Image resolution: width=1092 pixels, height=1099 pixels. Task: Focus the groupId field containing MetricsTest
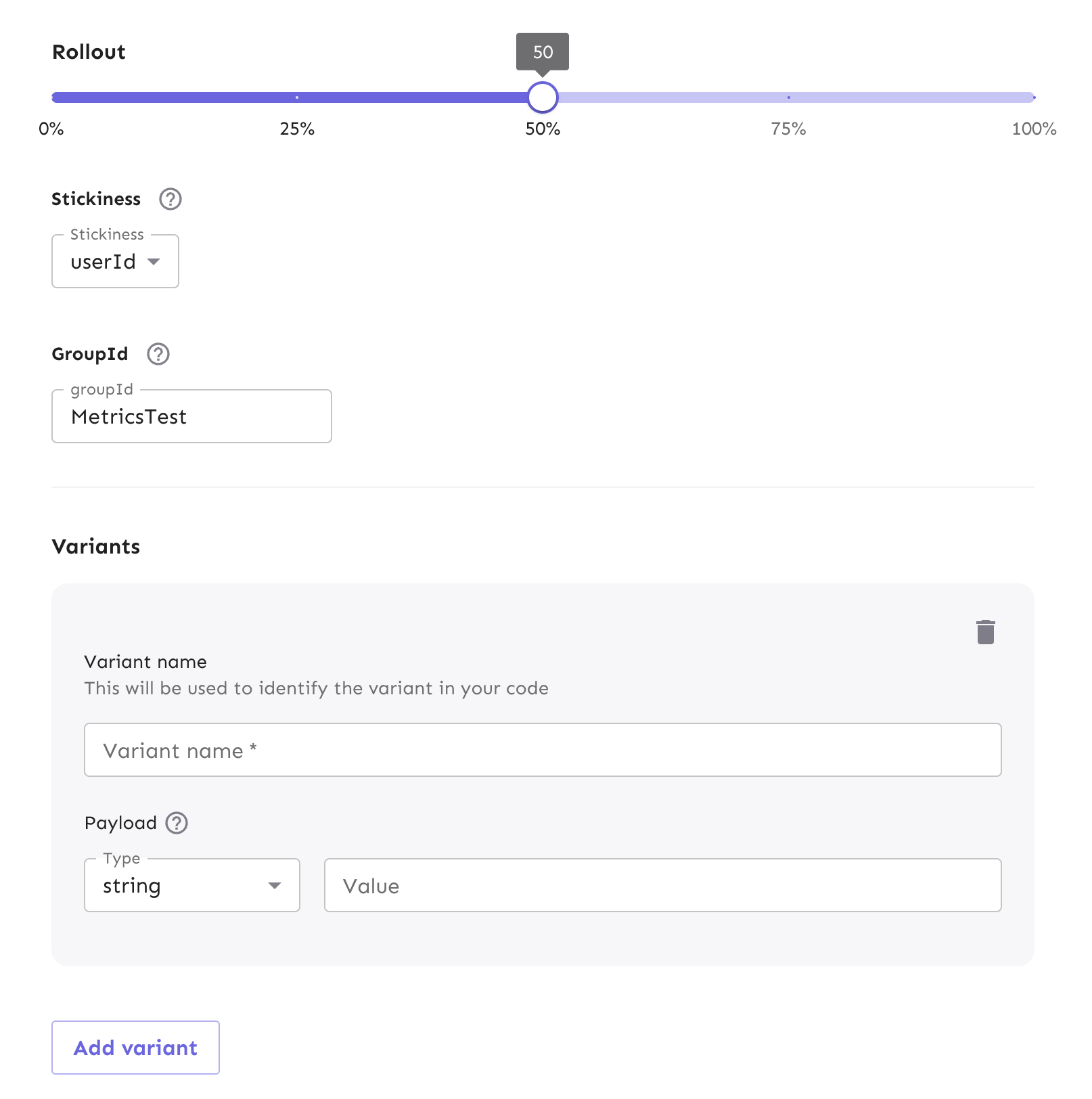click(x=191, y=417)
